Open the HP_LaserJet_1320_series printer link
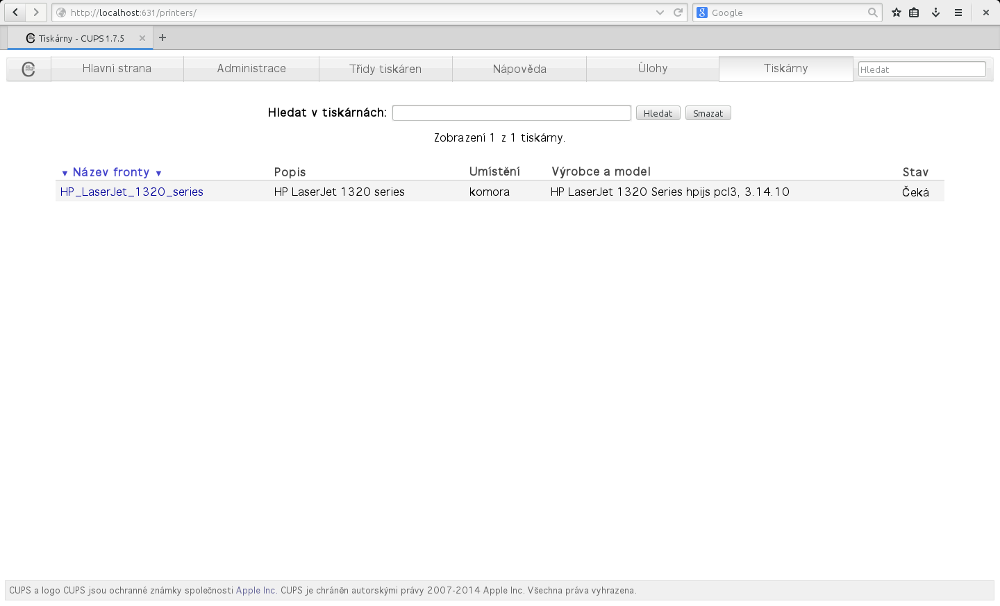 131,192
